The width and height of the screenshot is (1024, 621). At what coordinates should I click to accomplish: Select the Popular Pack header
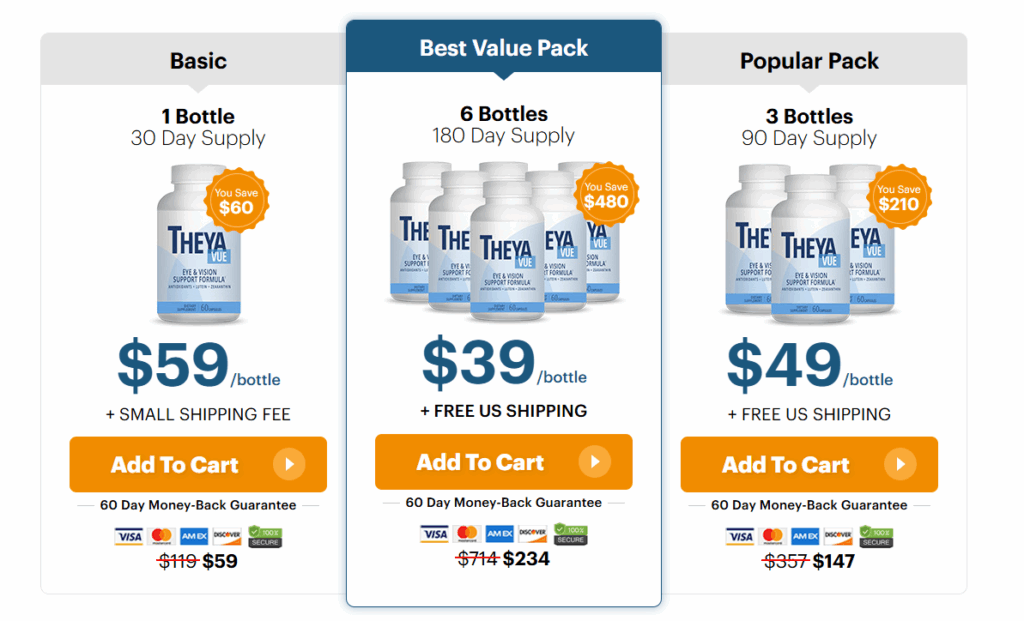[809, 61]
